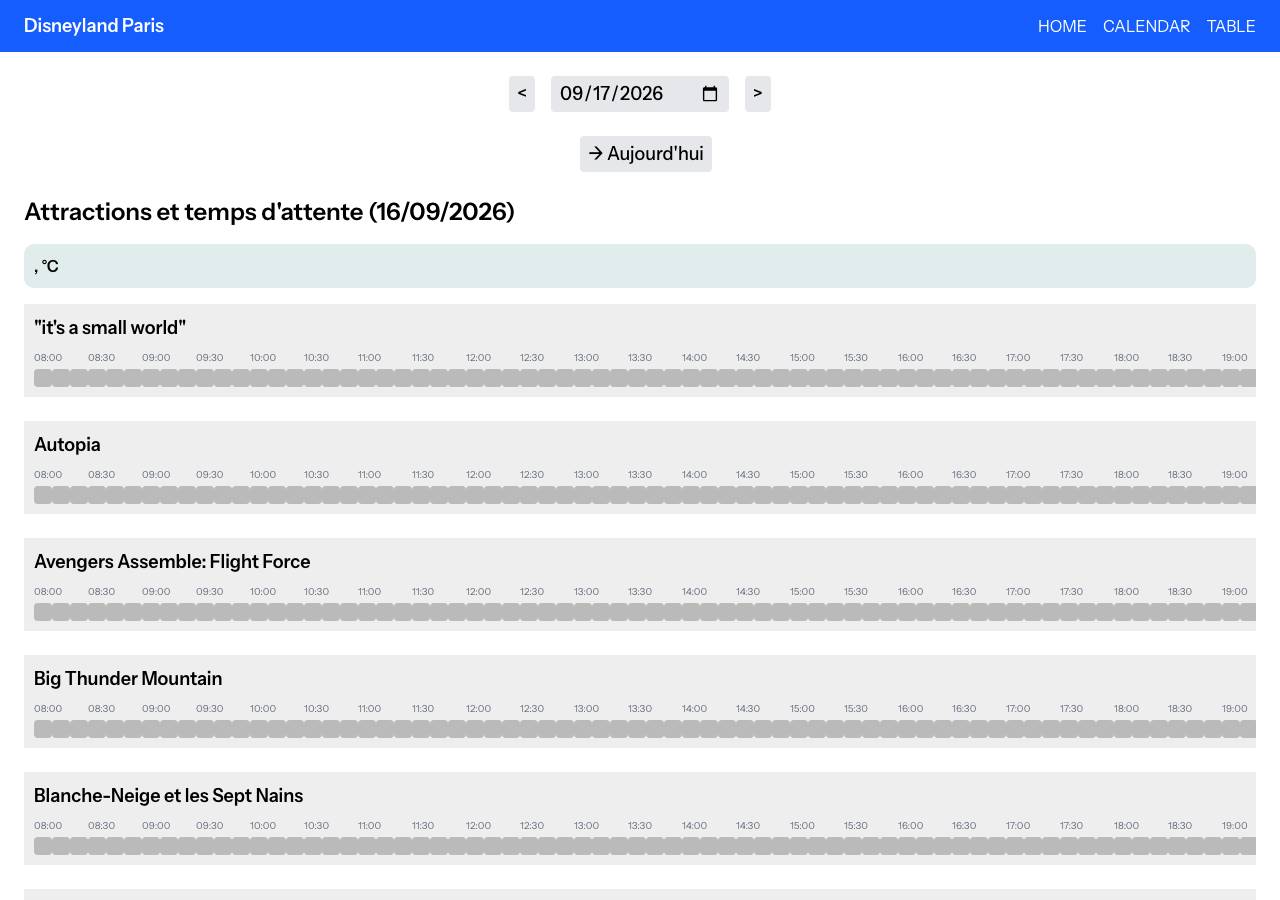This screenshot has width=1280, height=900.
Task: Click the Attractions et temps d'attente heading
Action: [269, 212]
